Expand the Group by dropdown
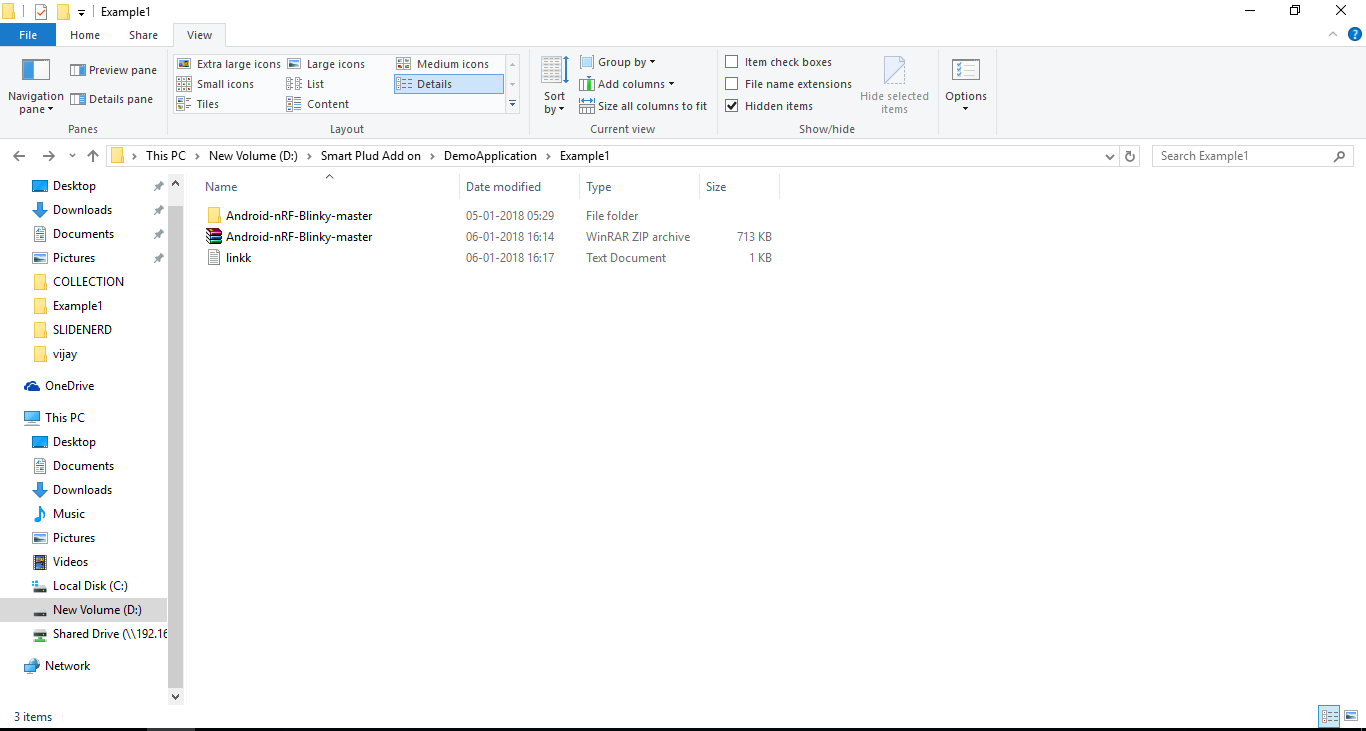Screen dimensions: 1366x731 618,61
